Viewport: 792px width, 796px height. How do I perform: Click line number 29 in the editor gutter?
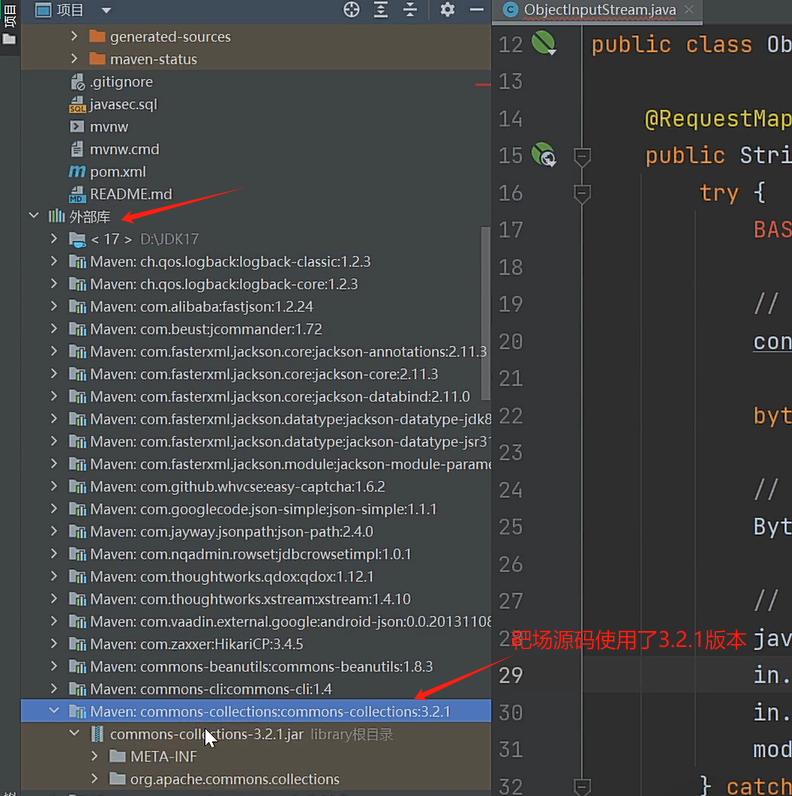[510, 674]
